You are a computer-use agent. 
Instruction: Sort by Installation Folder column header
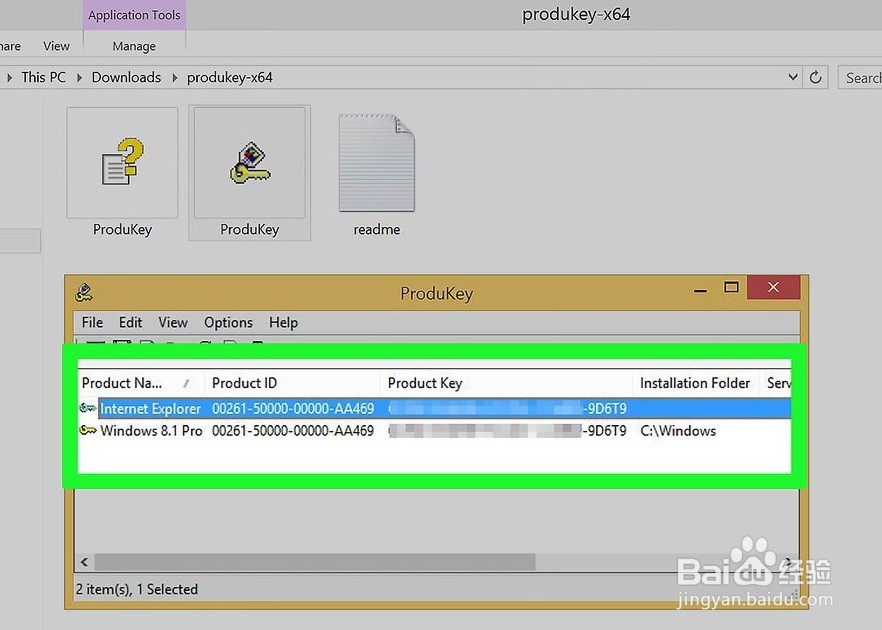click(x=695, y=383)
